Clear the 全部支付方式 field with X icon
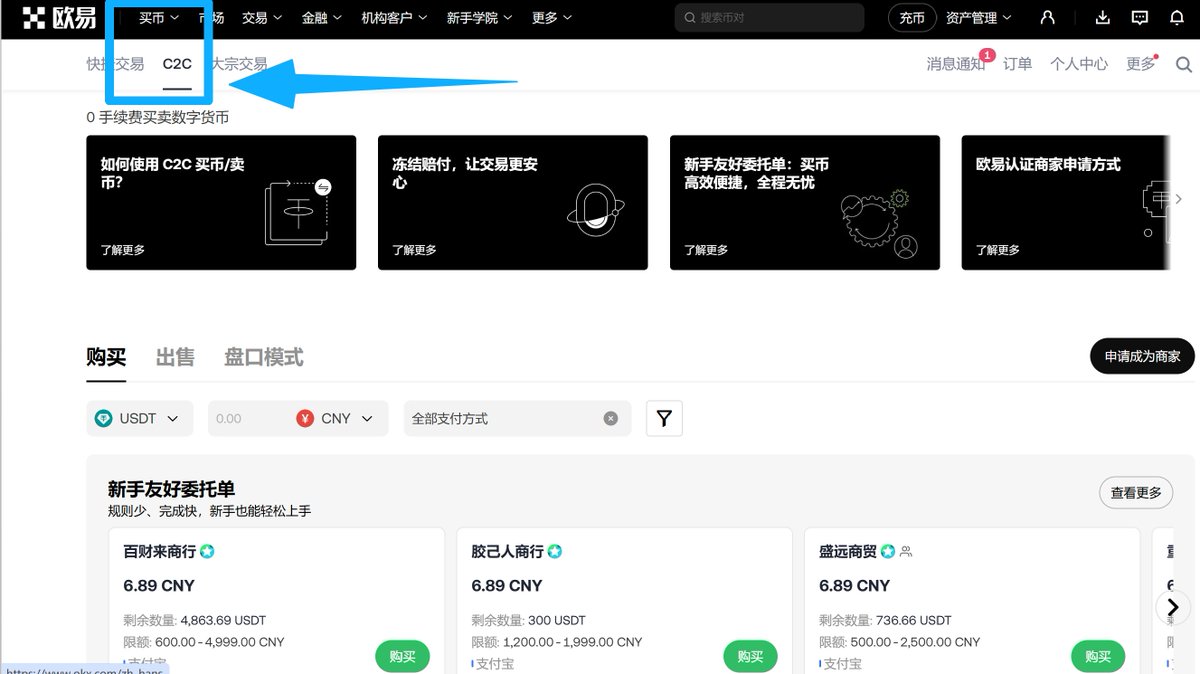This screenshot has height=674, width=1200. coord(611,419)
